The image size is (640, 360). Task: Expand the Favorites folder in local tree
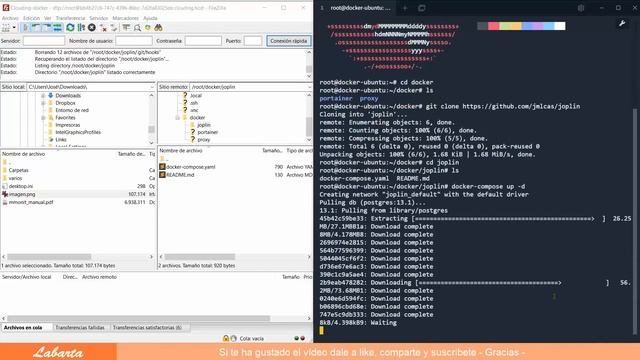(43, 118)
